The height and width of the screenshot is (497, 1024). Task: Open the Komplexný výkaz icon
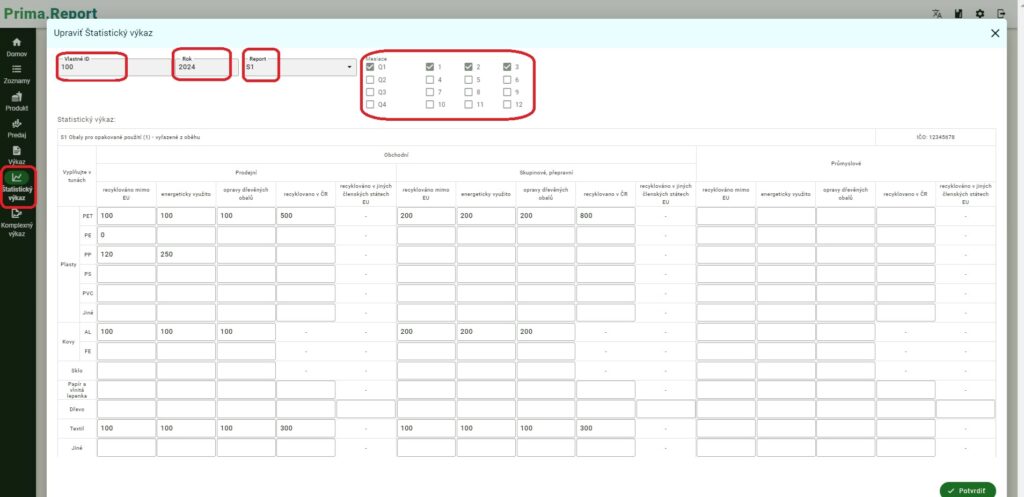pos(17,212)
